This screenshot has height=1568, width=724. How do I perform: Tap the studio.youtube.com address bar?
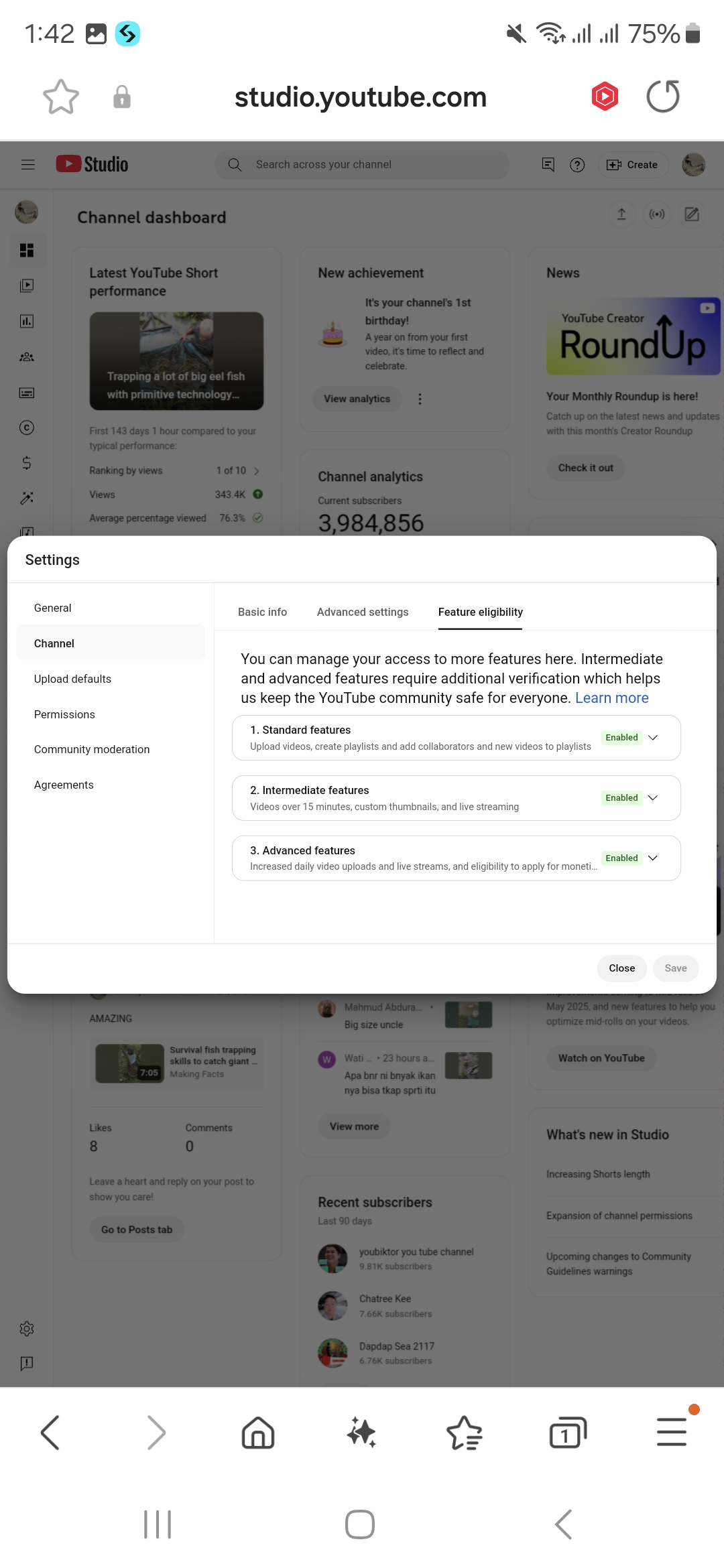361,97
